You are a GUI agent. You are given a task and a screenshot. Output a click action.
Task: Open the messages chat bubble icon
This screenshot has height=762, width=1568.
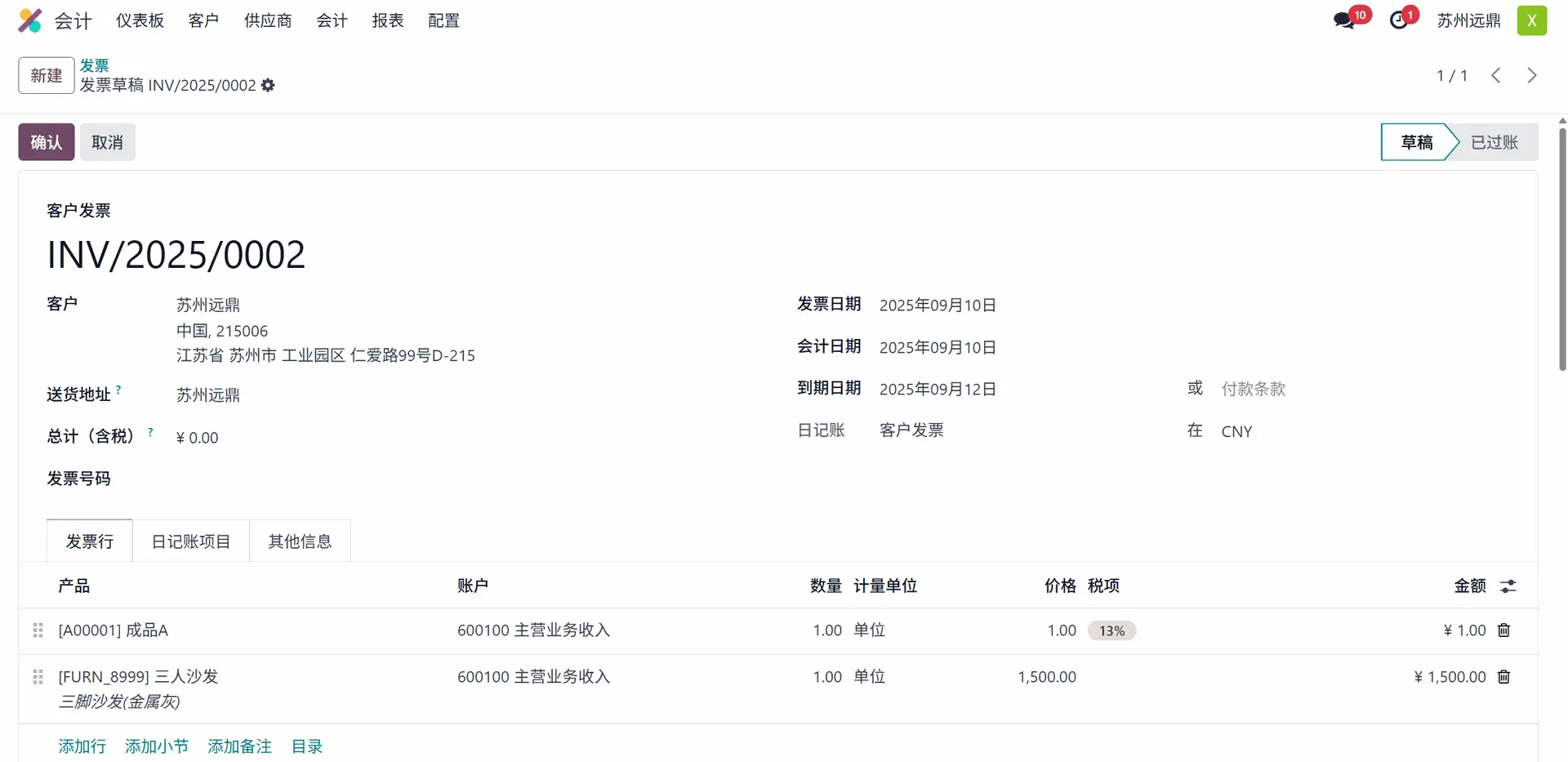[x=1343, y=20]
